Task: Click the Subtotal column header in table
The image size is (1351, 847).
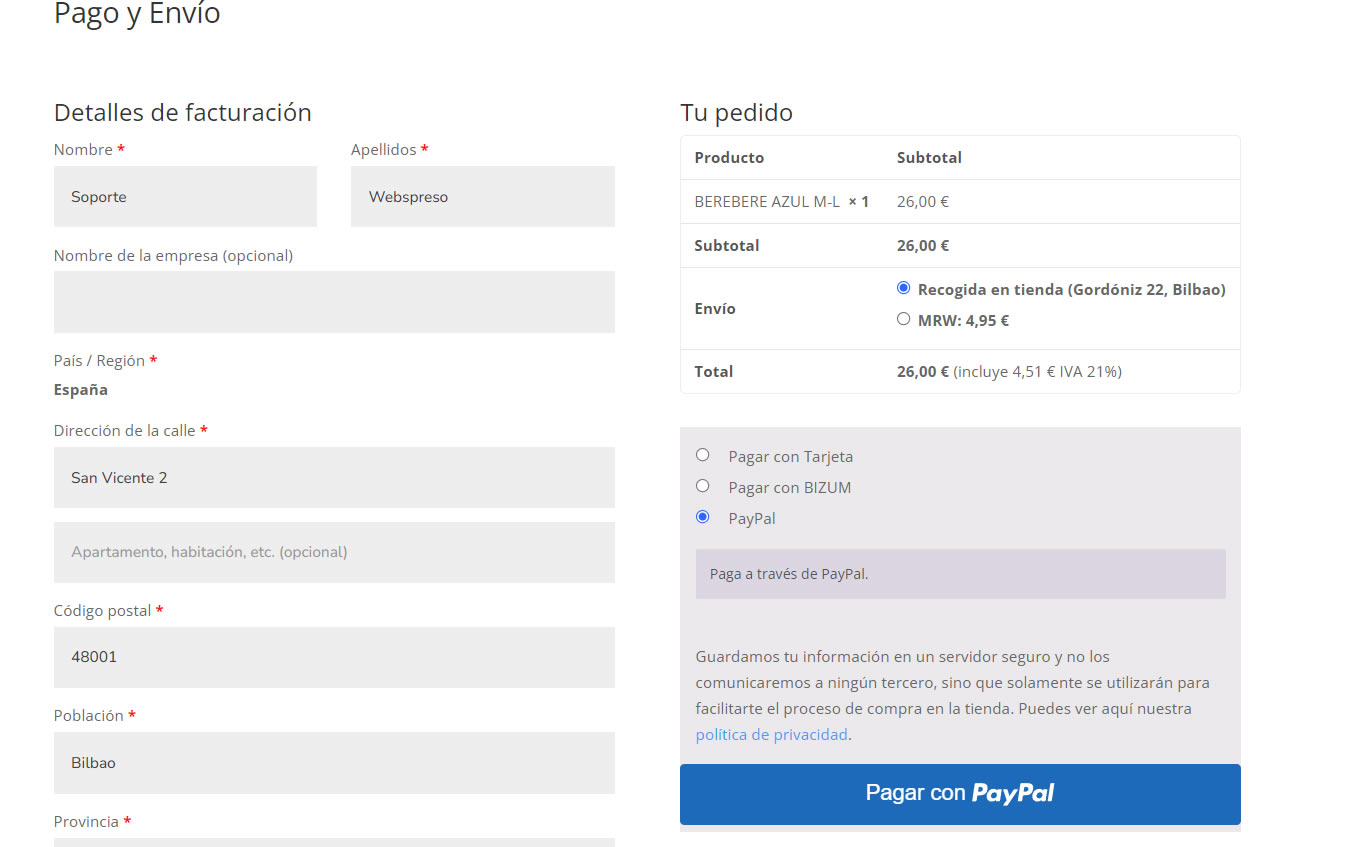Action: coord(929,157)
